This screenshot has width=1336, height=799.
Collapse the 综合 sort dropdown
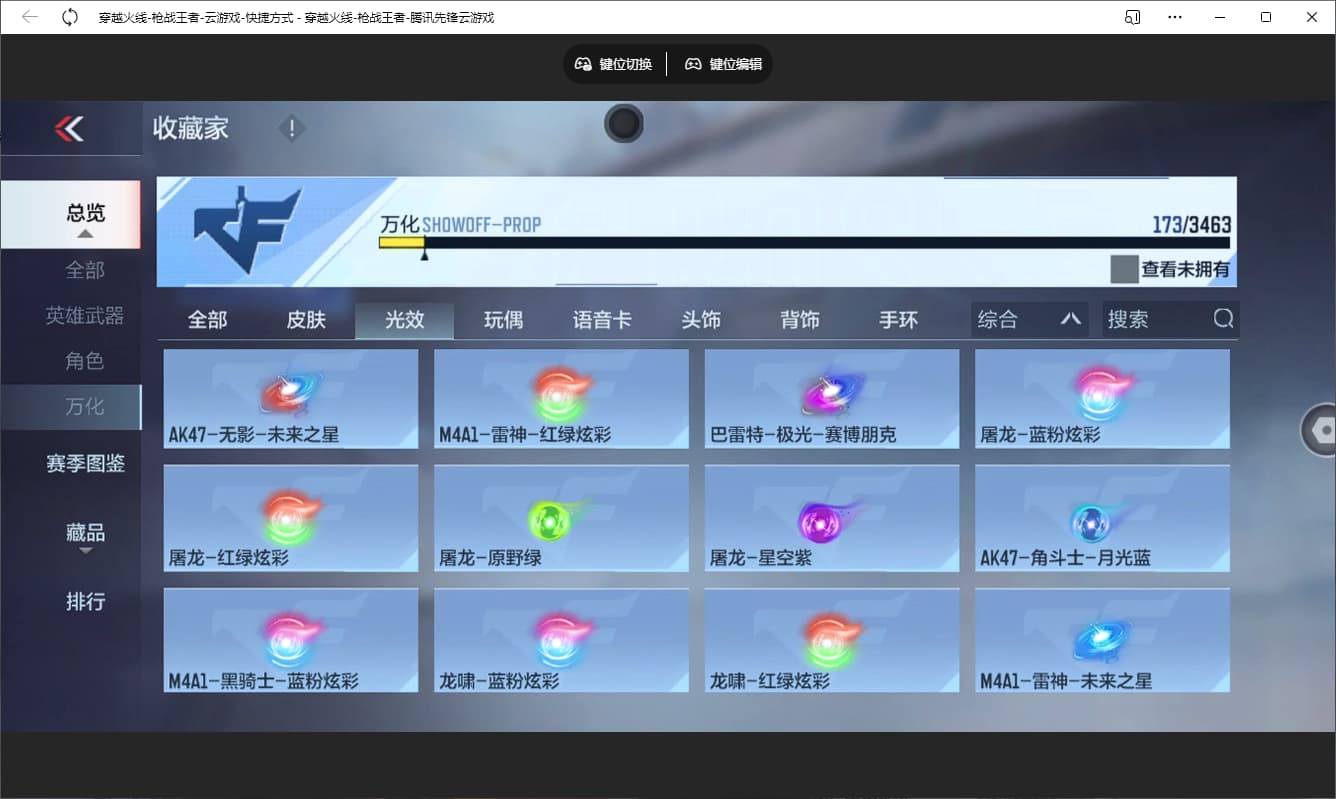tap(1072, 318)
